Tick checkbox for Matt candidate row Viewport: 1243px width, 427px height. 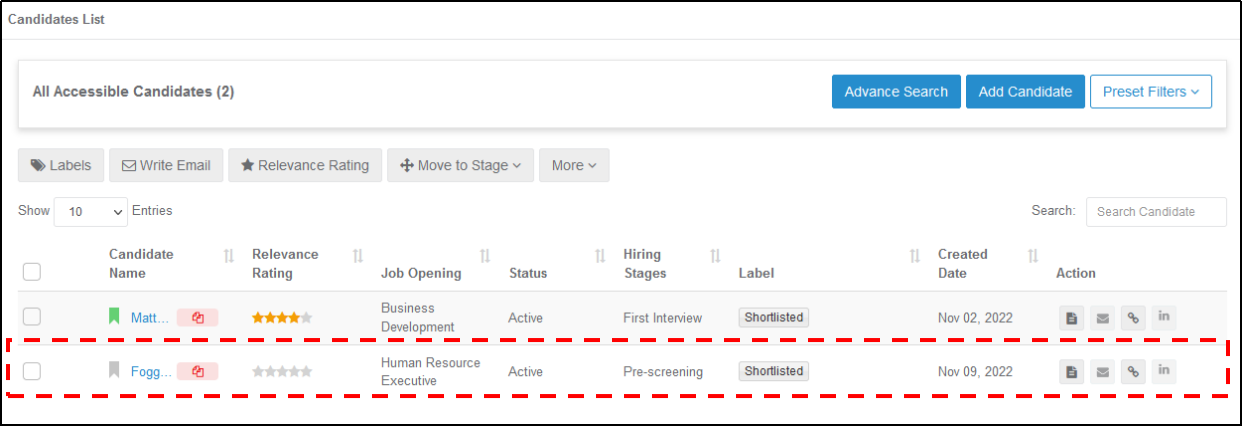32,317
